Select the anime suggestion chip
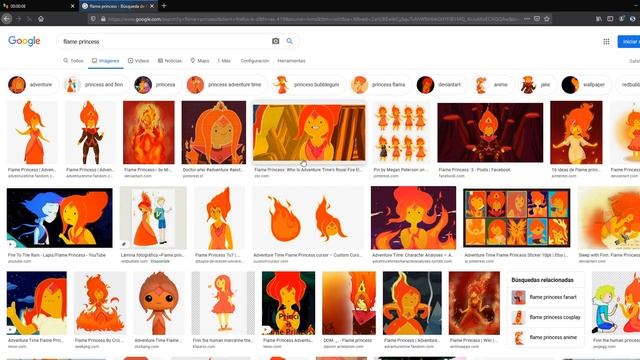 [x=492, y=85]
